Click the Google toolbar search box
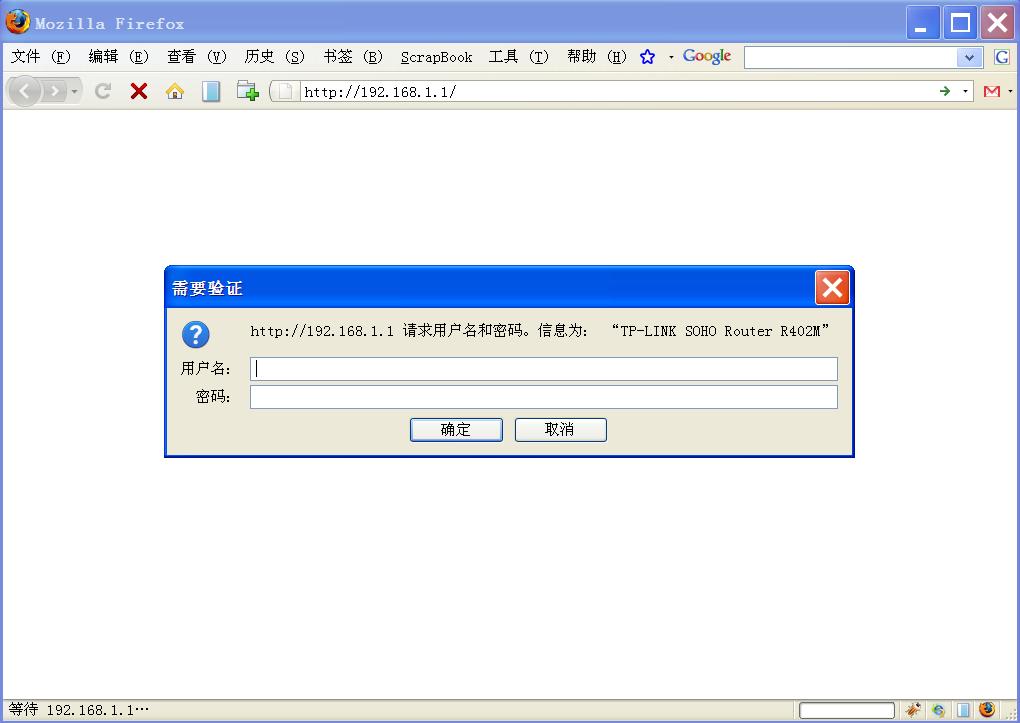 point(850,57)
